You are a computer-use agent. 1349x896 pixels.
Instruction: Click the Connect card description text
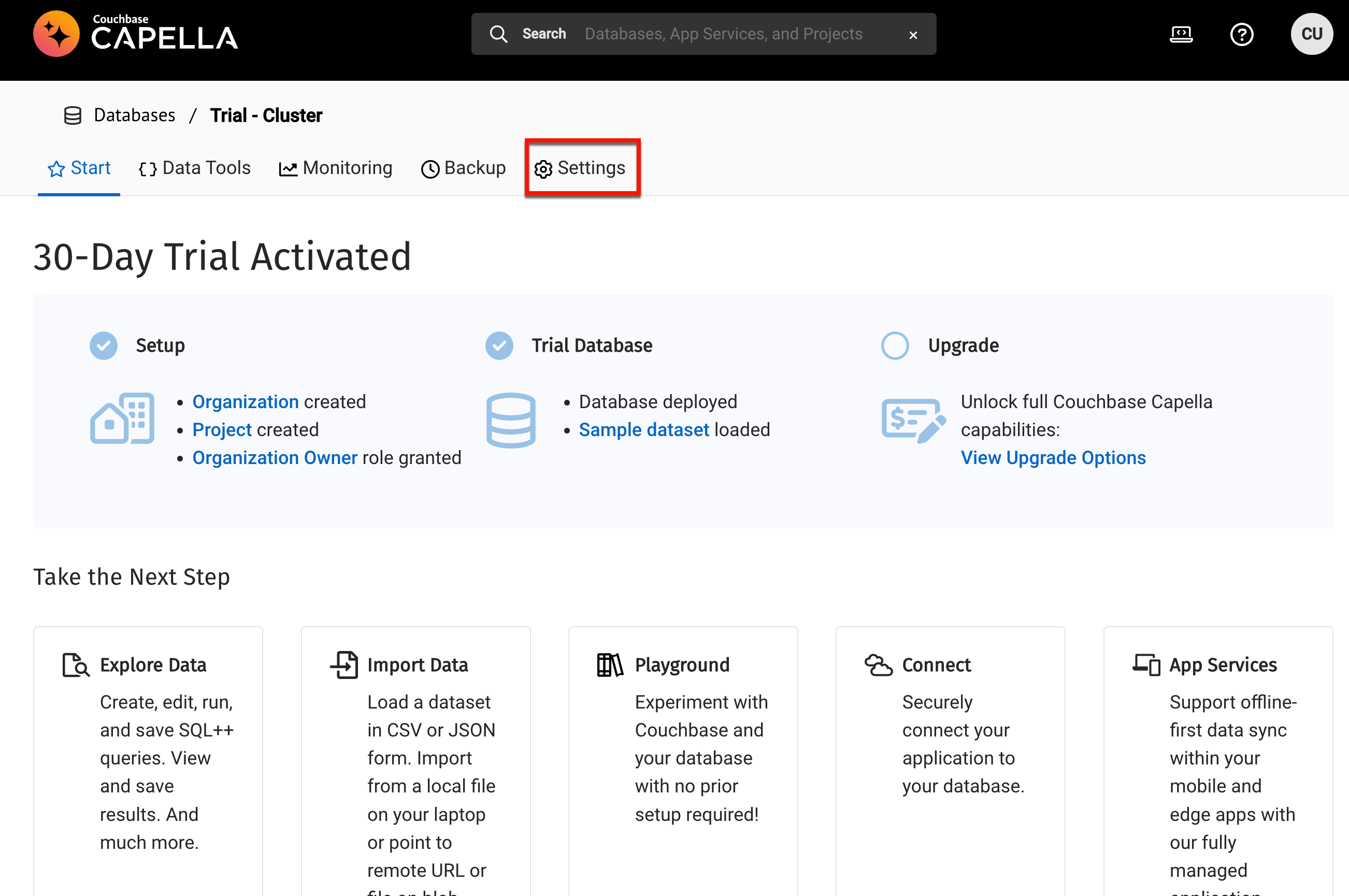(963, 744)
